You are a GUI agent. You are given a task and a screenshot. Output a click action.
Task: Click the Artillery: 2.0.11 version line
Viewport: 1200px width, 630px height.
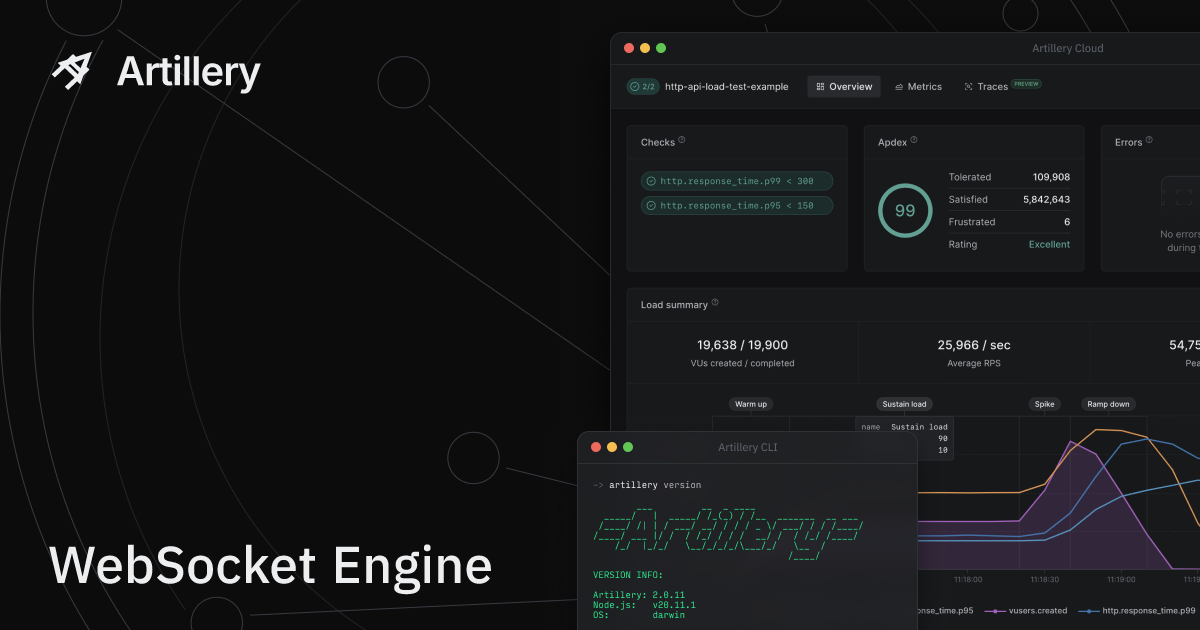pyautogui.click(x=639, y=596)
